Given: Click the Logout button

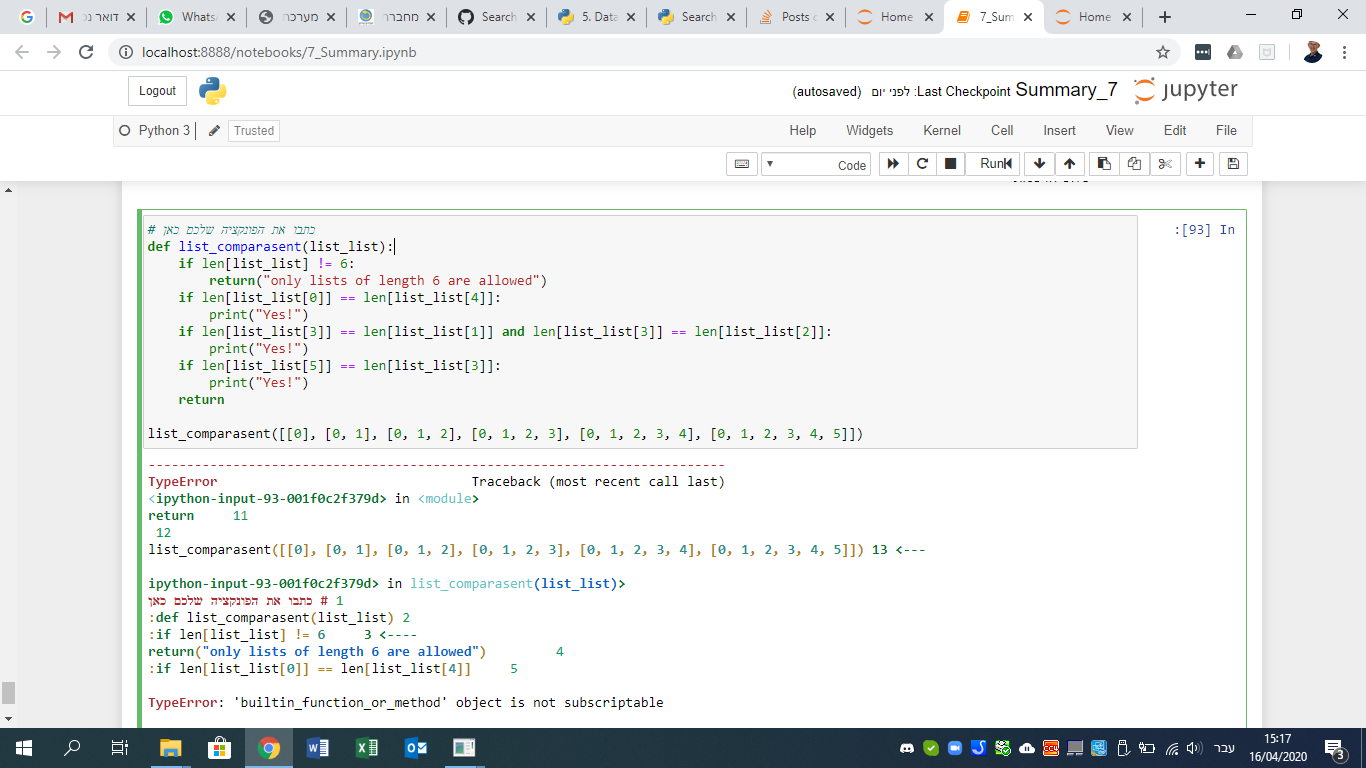Looking at the screenshot, I should (x=158, y=91).
